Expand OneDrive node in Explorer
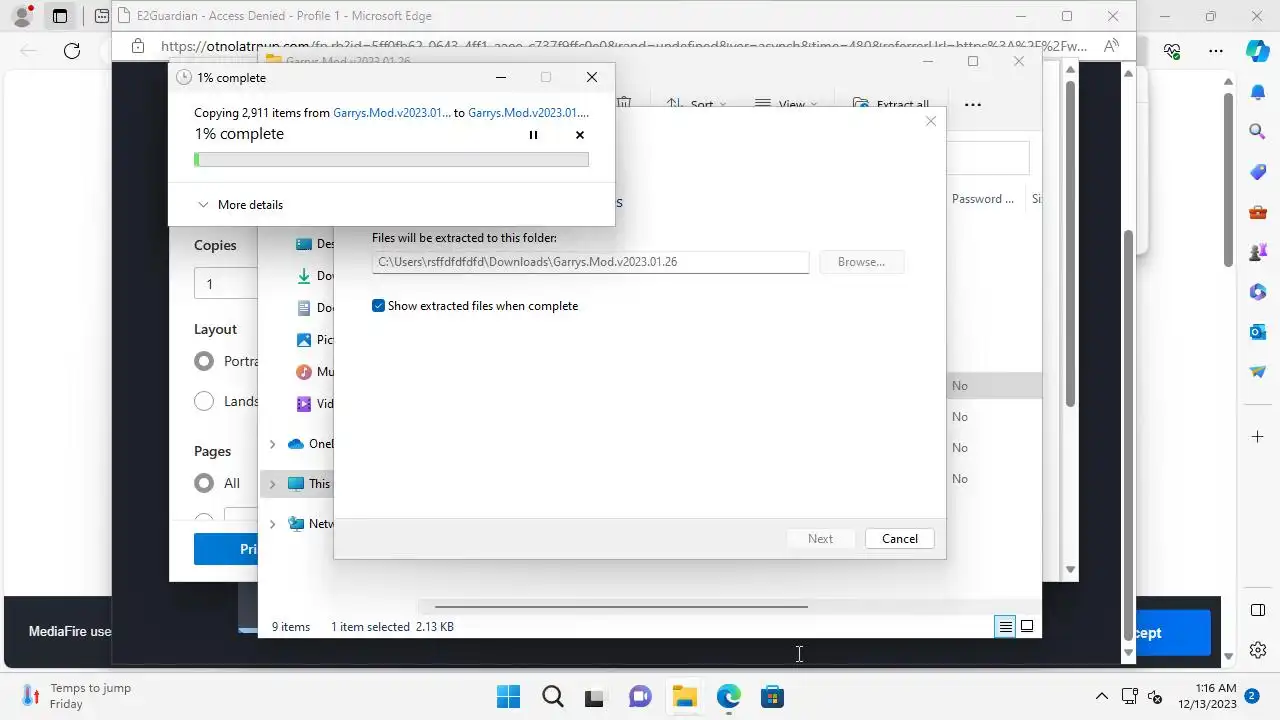 (x=272, y=444)
